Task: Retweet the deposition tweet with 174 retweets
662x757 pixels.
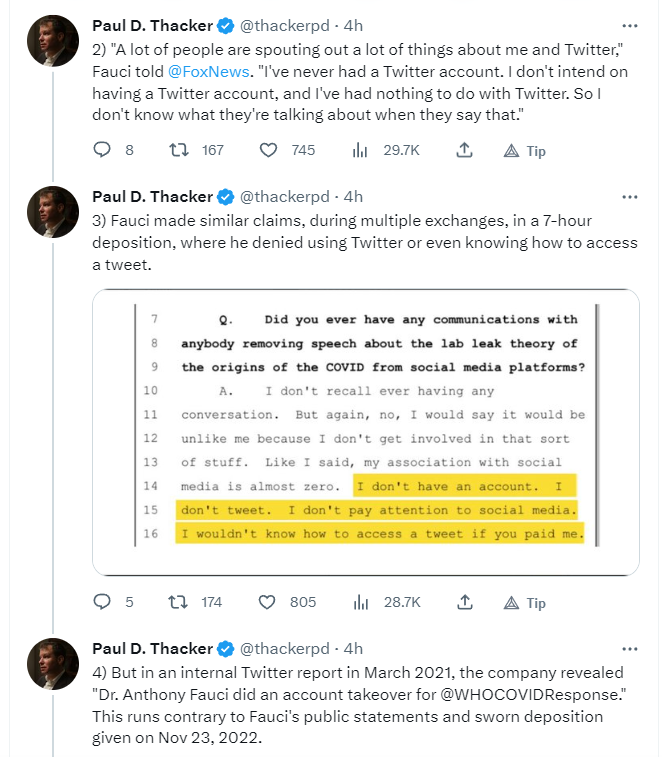Action: (x=178, y=602)
